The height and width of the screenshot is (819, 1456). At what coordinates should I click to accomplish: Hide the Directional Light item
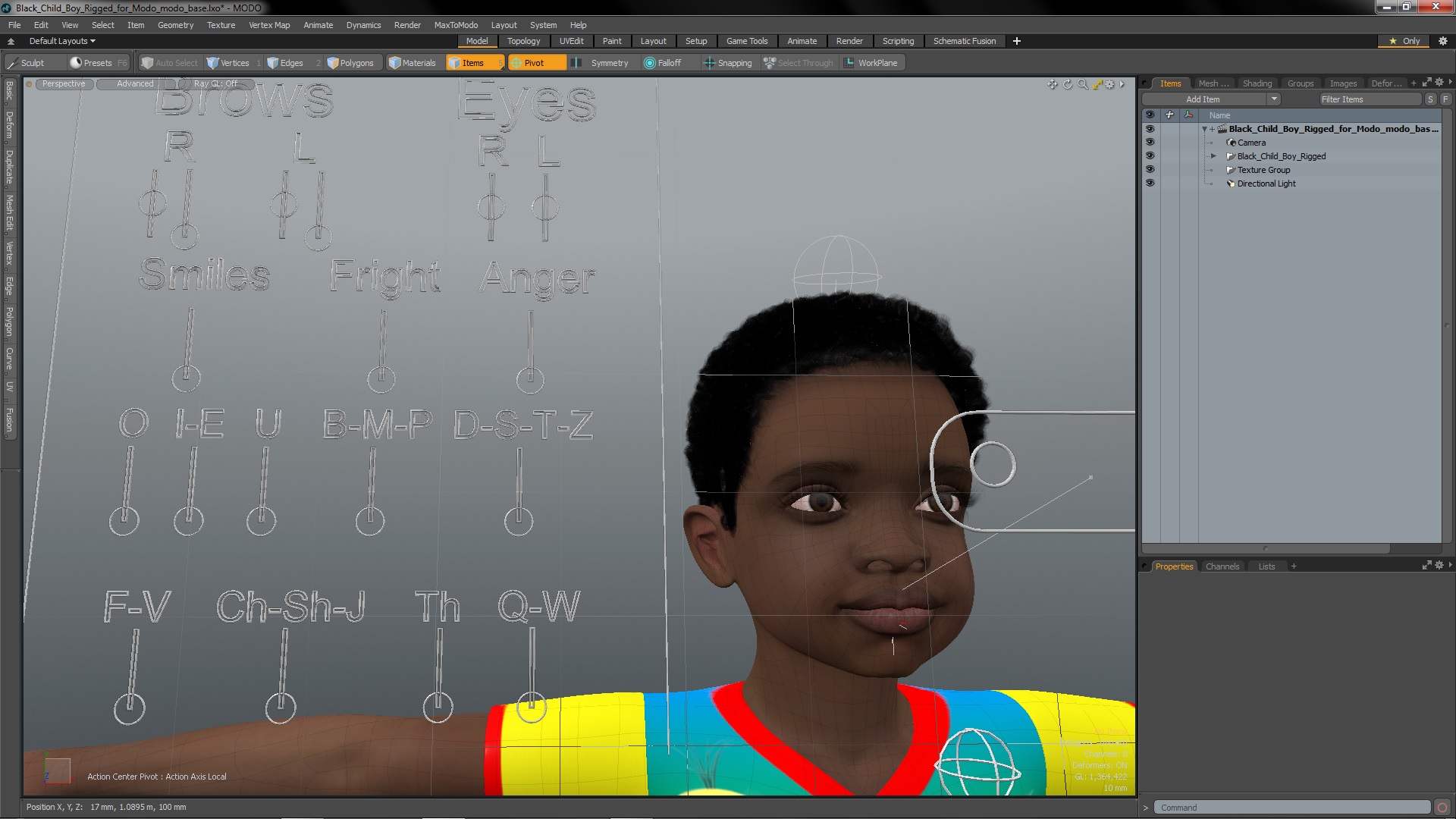coord(1150,184)
